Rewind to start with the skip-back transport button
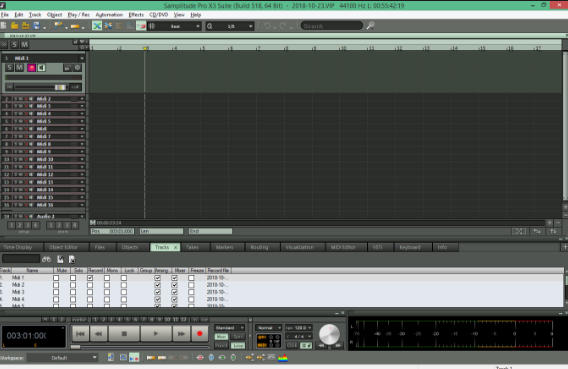Image resolution: width=568 pixels, height=369 pixels. click(80, 334)
